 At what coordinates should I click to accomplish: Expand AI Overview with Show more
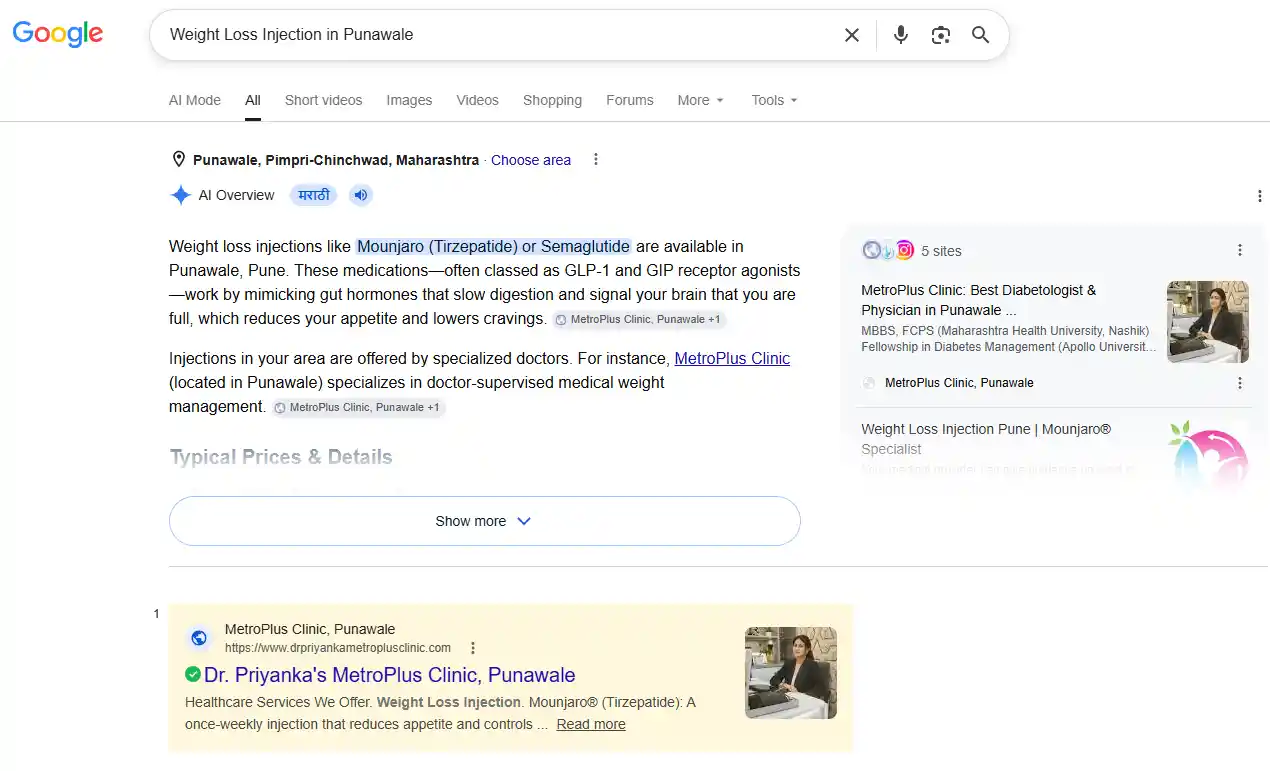coord(484,521)
